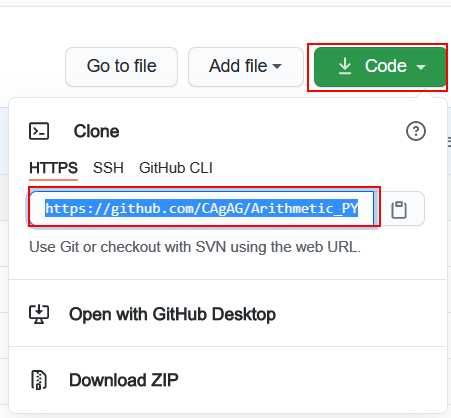Click the download arrow icon on Code button
451x418 pixels.
point(345,66)
